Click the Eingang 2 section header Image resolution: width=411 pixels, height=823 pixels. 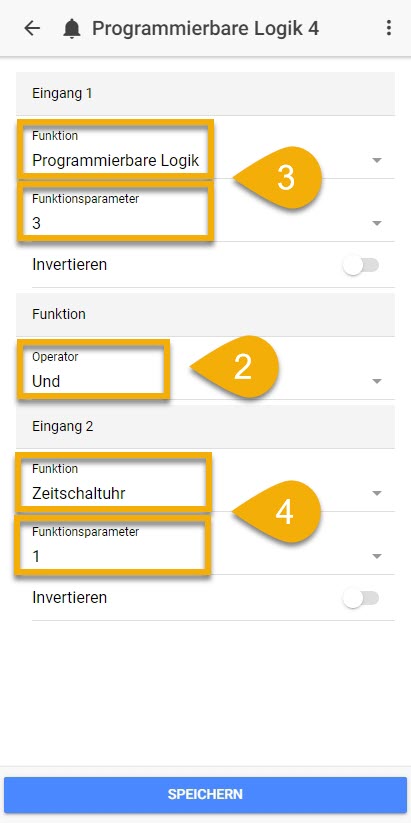tap(205, 426)
